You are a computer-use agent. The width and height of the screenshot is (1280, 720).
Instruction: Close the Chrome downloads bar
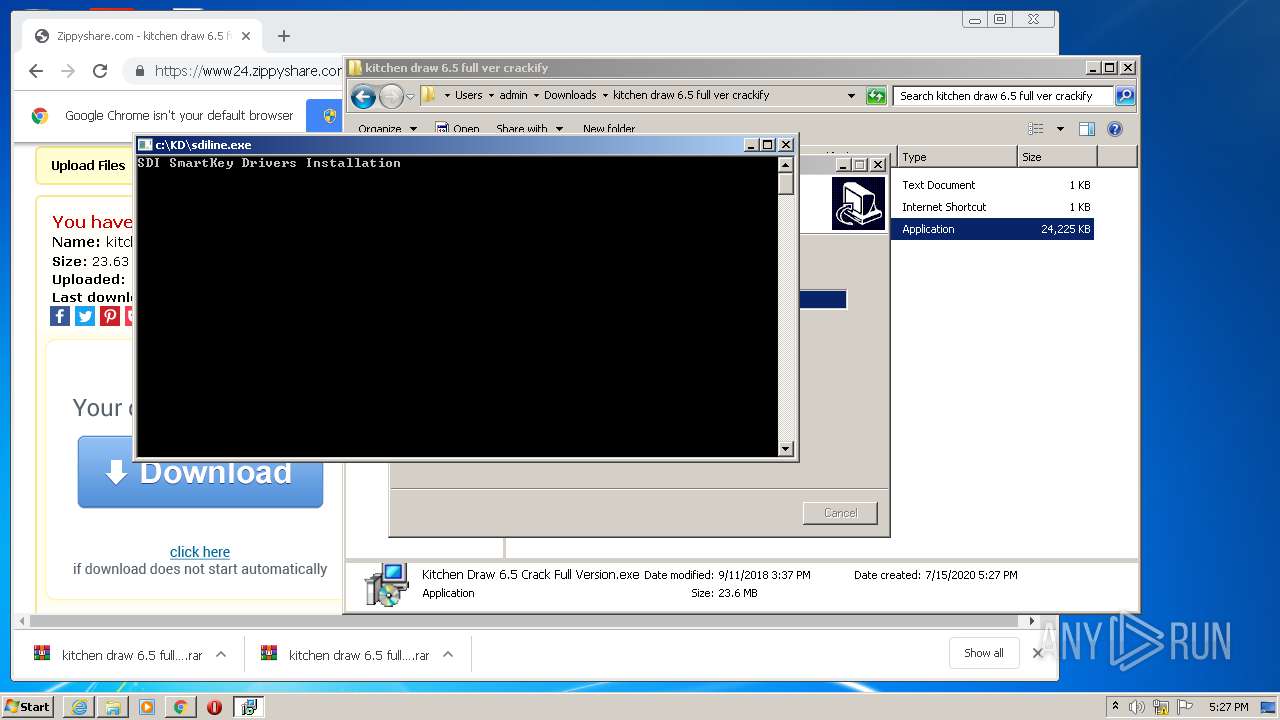point(1037,653)
